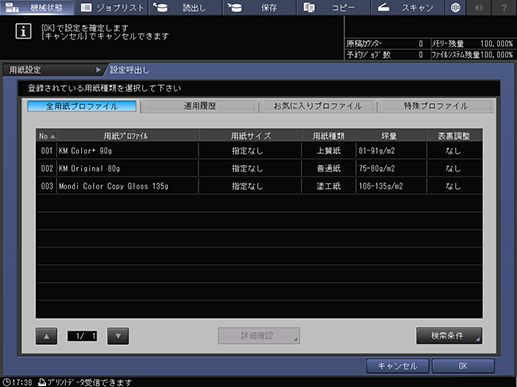Open the 機械状態 machine status tab
The height and width of the screenshot is (387, 517).
[37, 7]
